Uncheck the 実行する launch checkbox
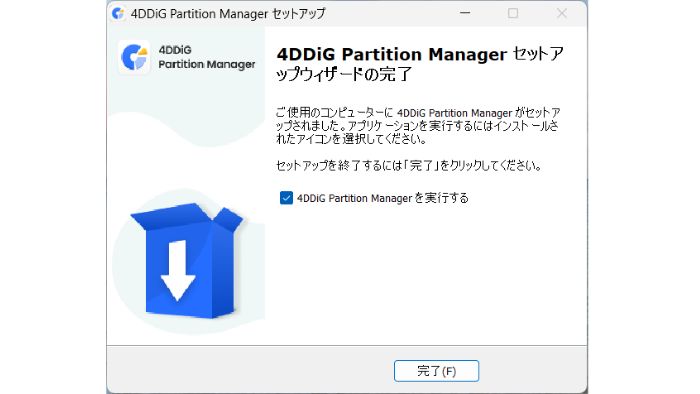 pos(286,198)
